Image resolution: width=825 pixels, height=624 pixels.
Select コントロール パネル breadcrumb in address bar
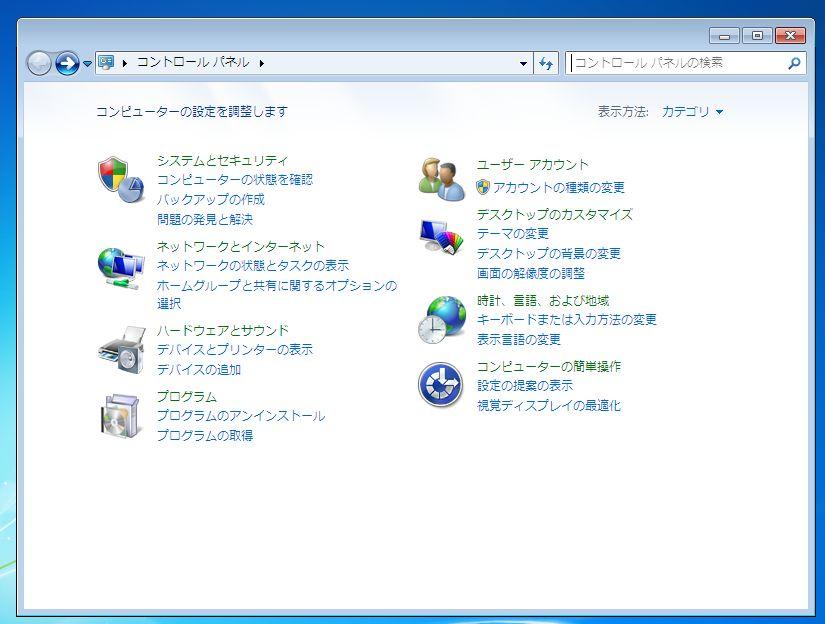(x=192, y=63)
